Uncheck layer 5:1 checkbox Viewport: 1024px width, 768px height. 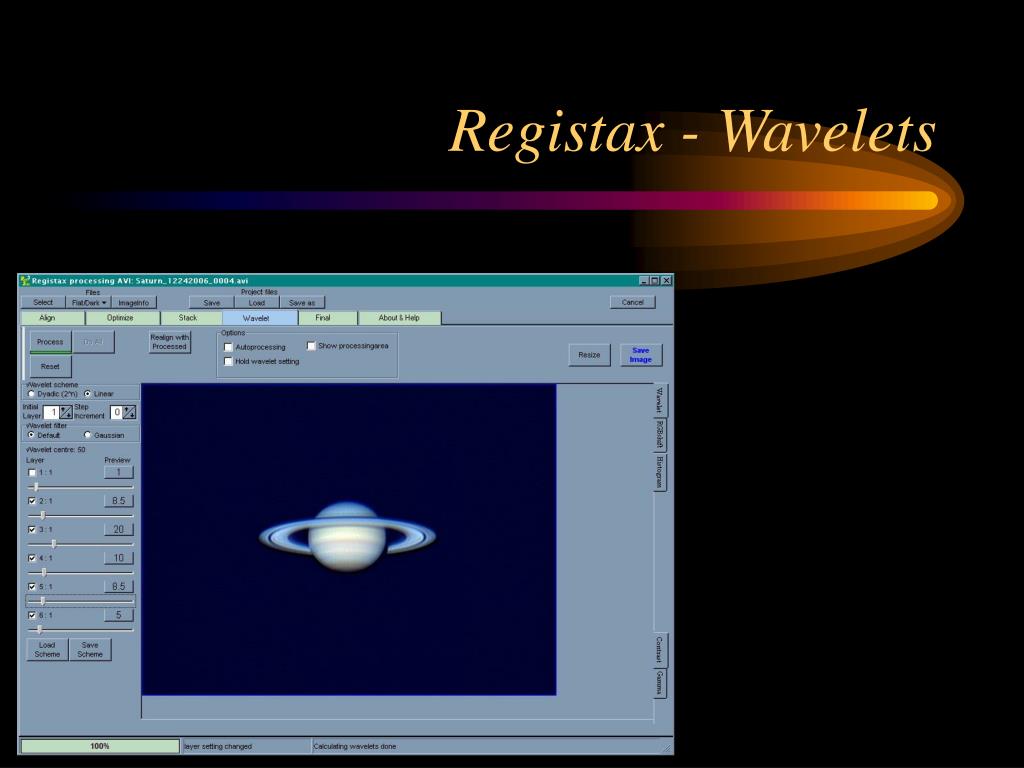tap(32, 587)
